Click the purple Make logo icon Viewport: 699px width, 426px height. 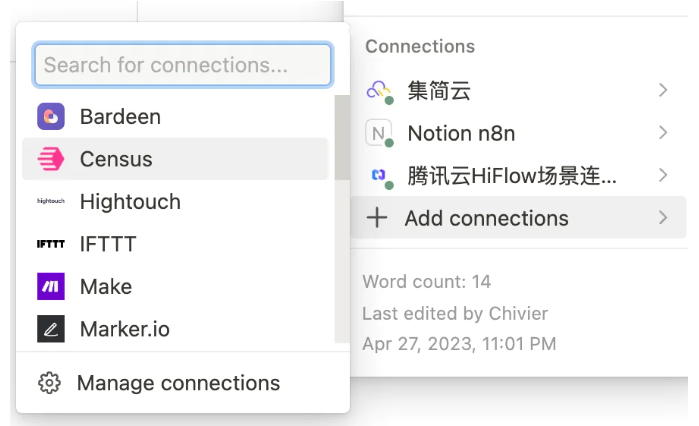(51, 286)
